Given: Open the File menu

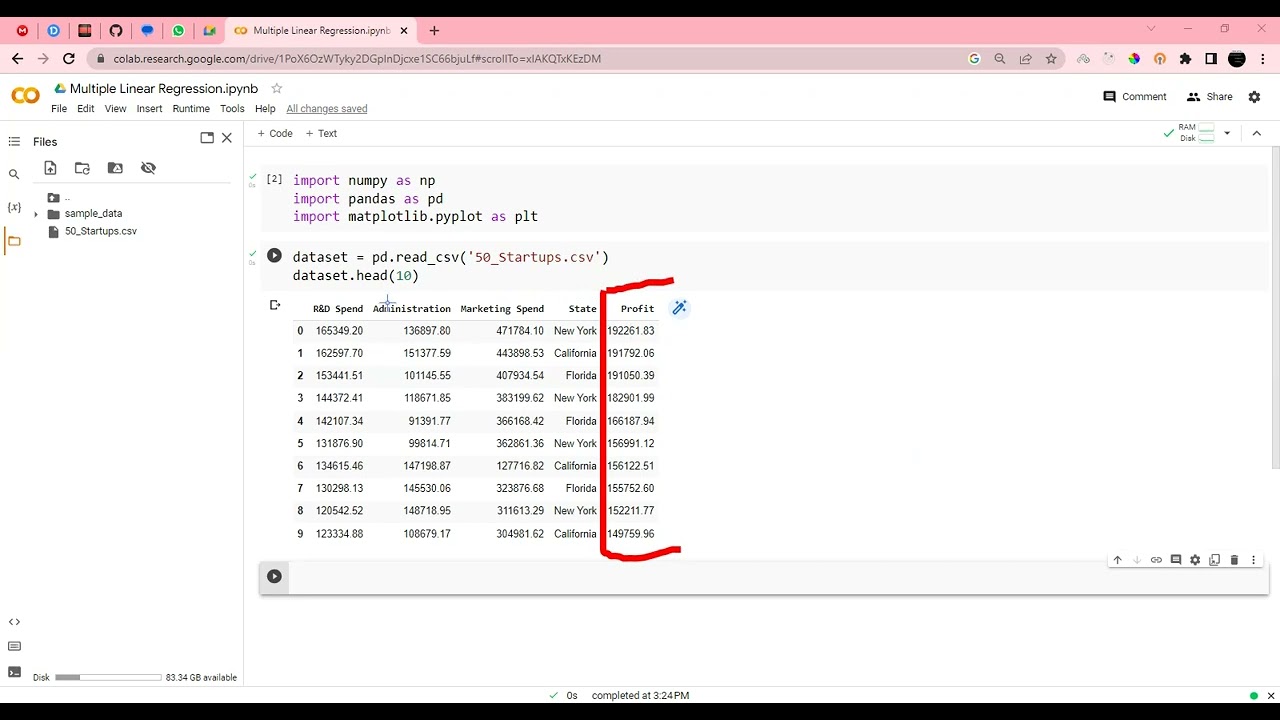Looking at the screenshot, I should [x=59, y=109].
